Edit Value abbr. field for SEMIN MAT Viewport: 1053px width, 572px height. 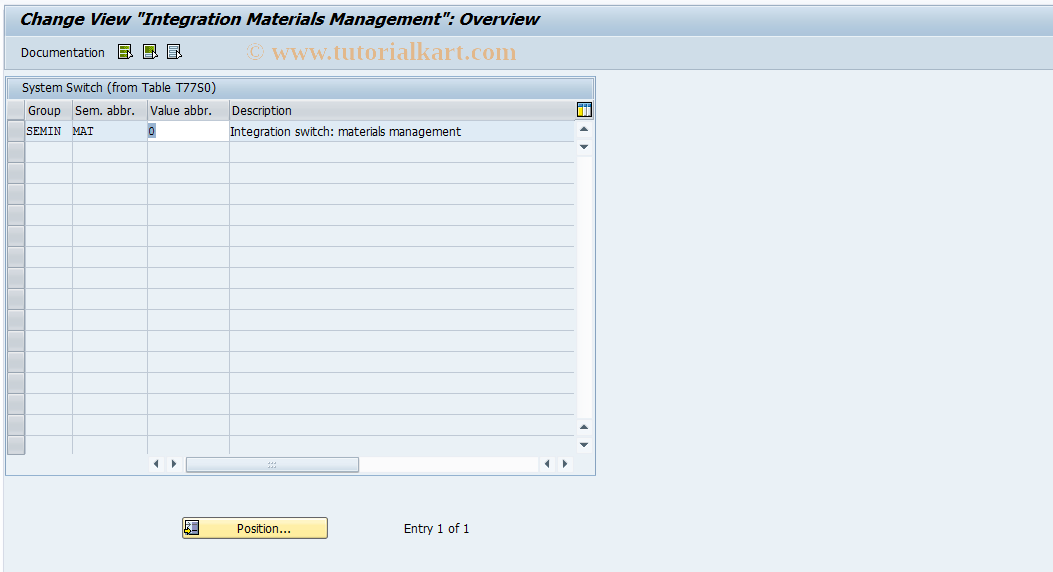(188, 132)
